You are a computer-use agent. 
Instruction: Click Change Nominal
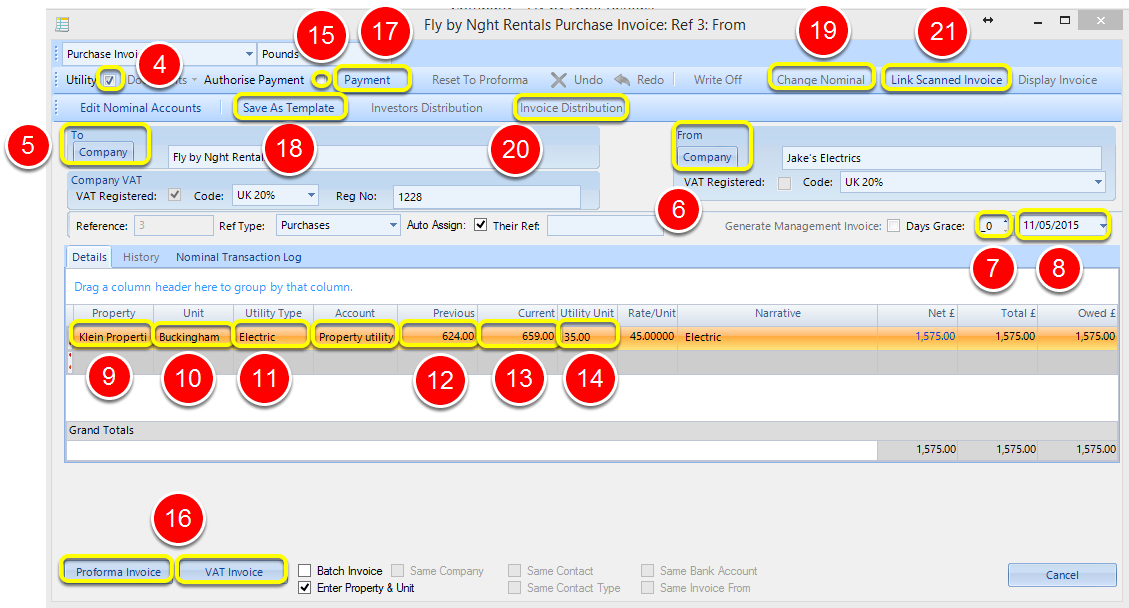point(820,80)
